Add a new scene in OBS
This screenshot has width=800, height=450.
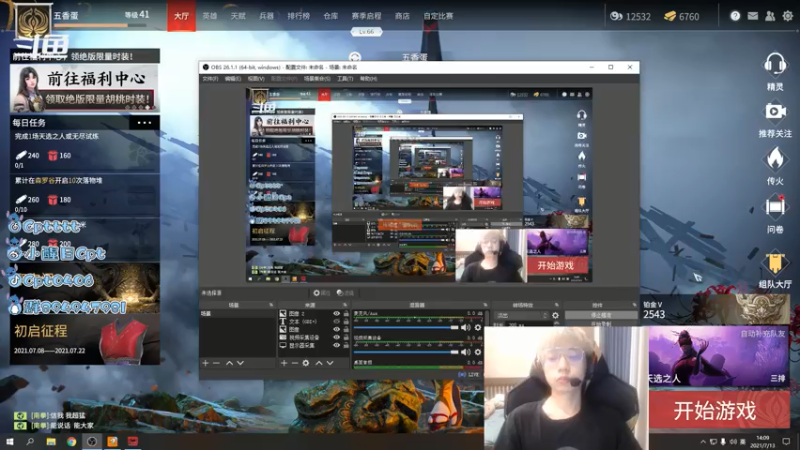click(205, 363)
